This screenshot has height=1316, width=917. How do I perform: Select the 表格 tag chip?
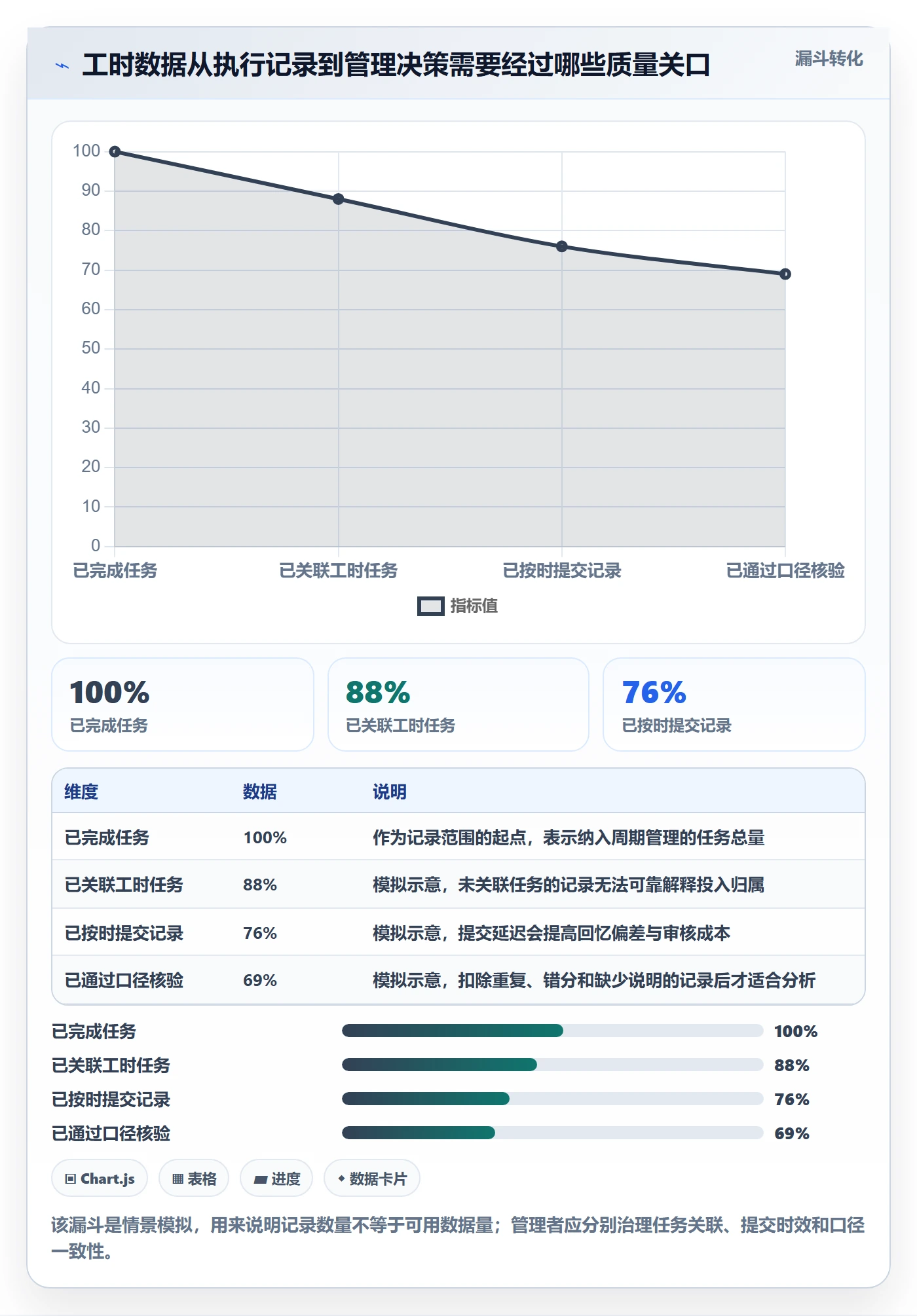click(194, 1179)
